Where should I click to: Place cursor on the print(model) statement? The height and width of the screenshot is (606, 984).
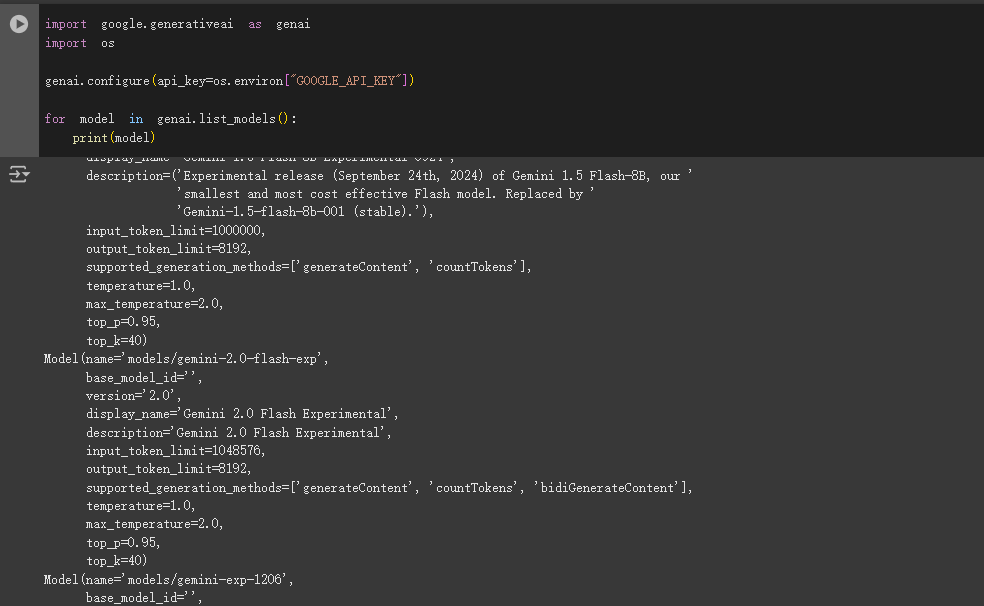pos(113,138)
